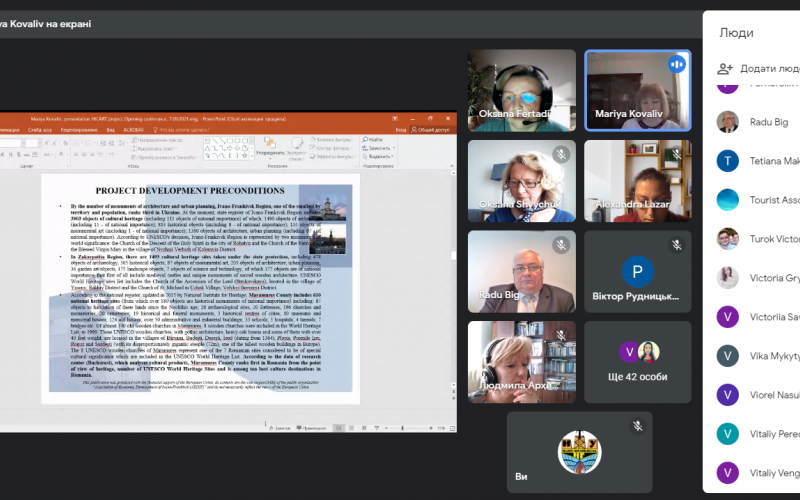The height and width of the screenshot is (500, 800).
Task: Click justify align icon in PowerPoint ribbon
Action: tap(101, 154)
